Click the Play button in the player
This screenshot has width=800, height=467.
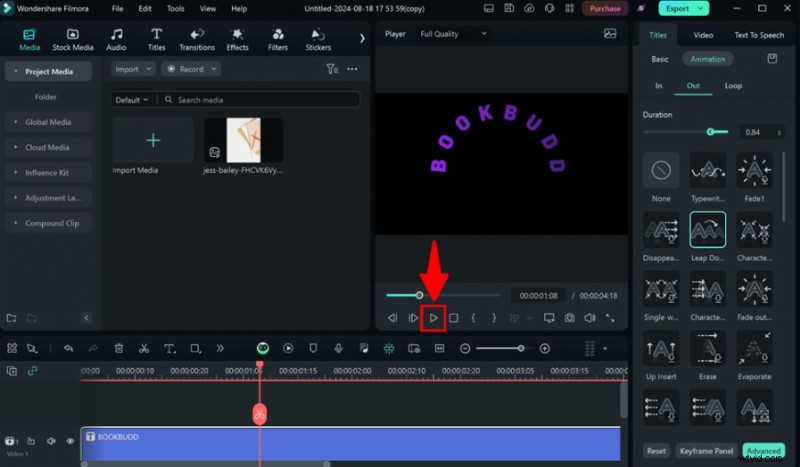[433, 318]
